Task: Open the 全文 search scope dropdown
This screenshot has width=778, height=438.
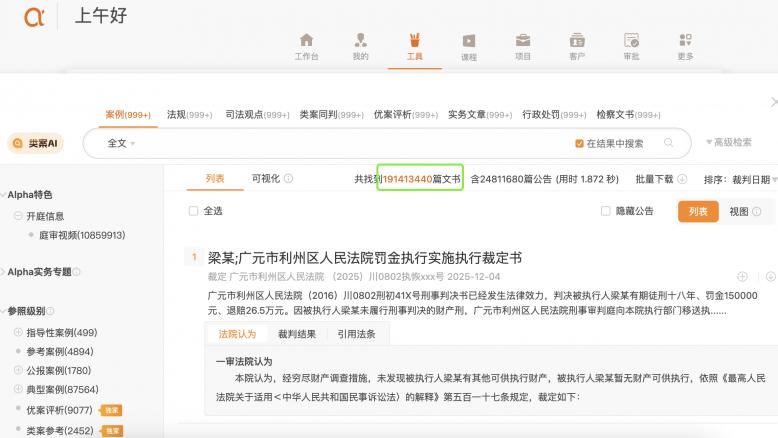Action: (121, 143)
